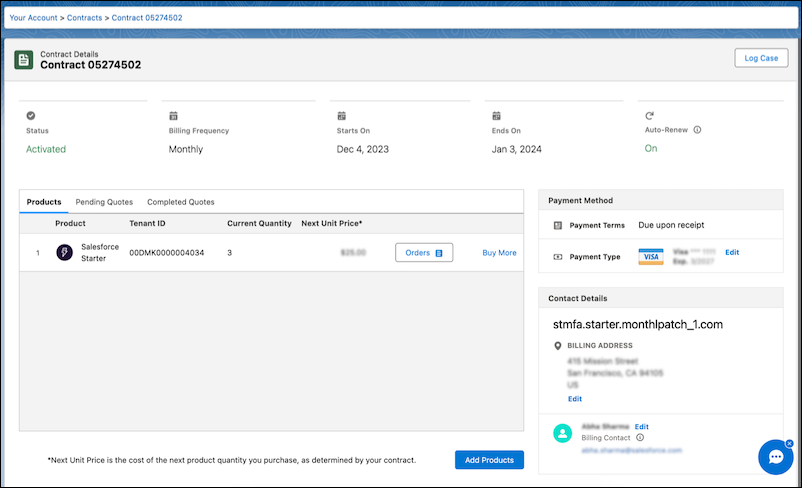This screenshot has height=488, width=802.
Task: Click the Current Quantity column header
Action: pos(259,224)
